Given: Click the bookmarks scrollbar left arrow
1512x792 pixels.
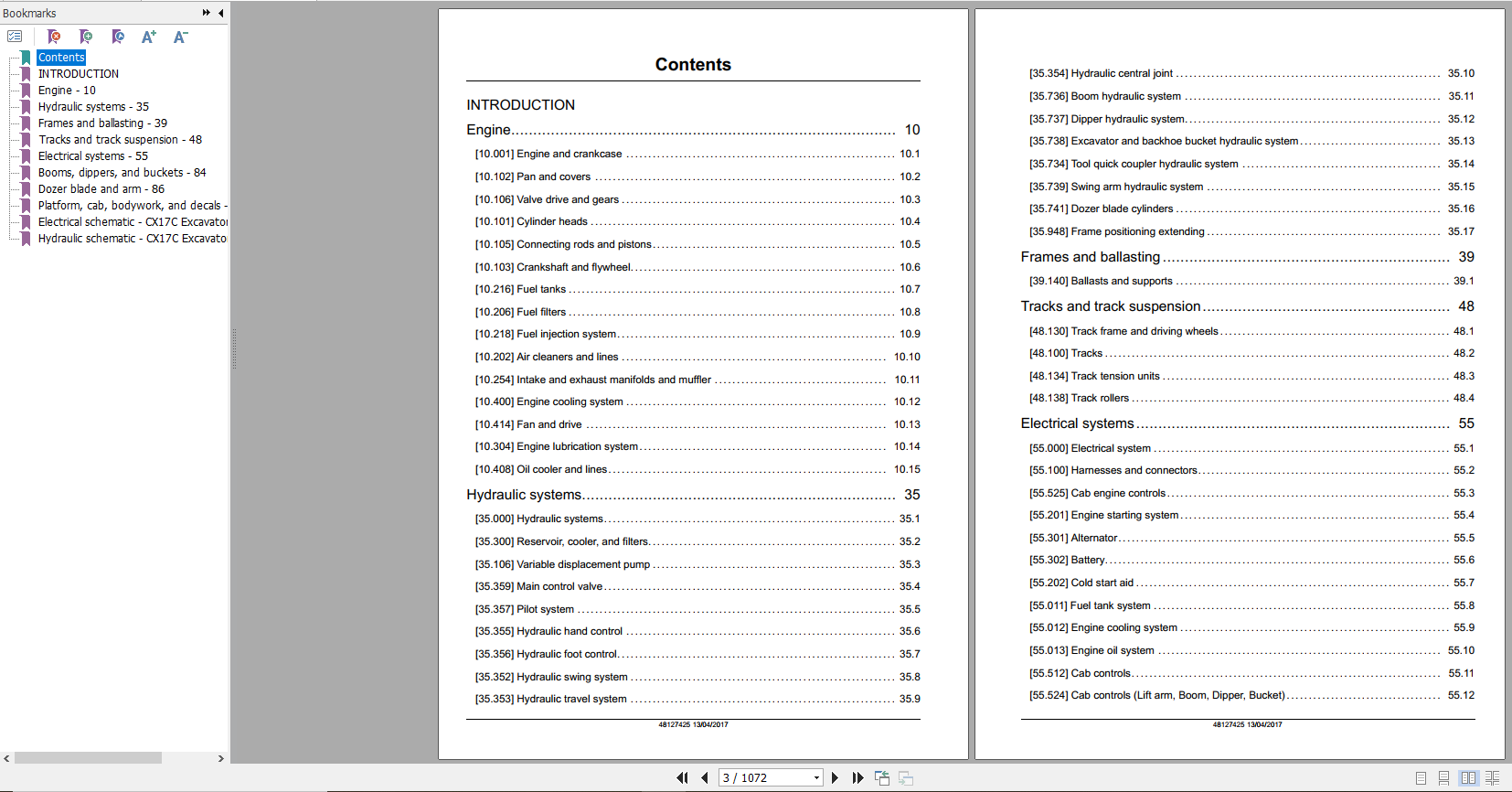Looking at the screenshot, I should click(x=7, y=758).
